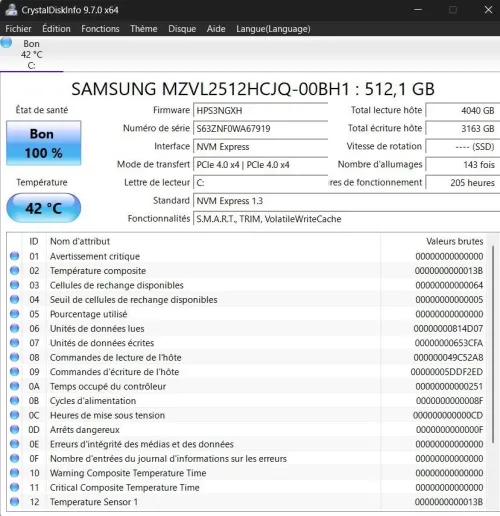Select the Température composite attribute name
This screenshot has height=516, width=500.
click(98, 271)
